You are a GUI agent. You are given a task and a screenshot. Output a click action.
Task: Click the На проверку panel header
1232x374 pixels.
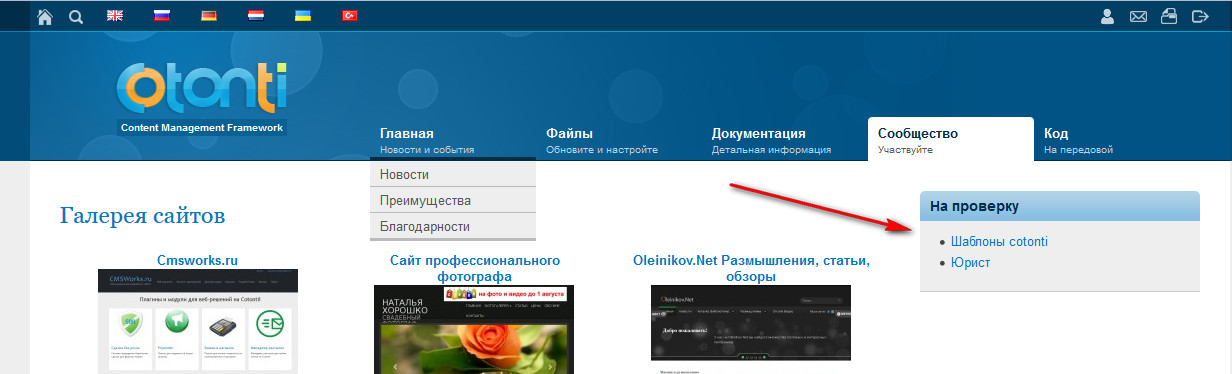click(x=1059, y=206)
